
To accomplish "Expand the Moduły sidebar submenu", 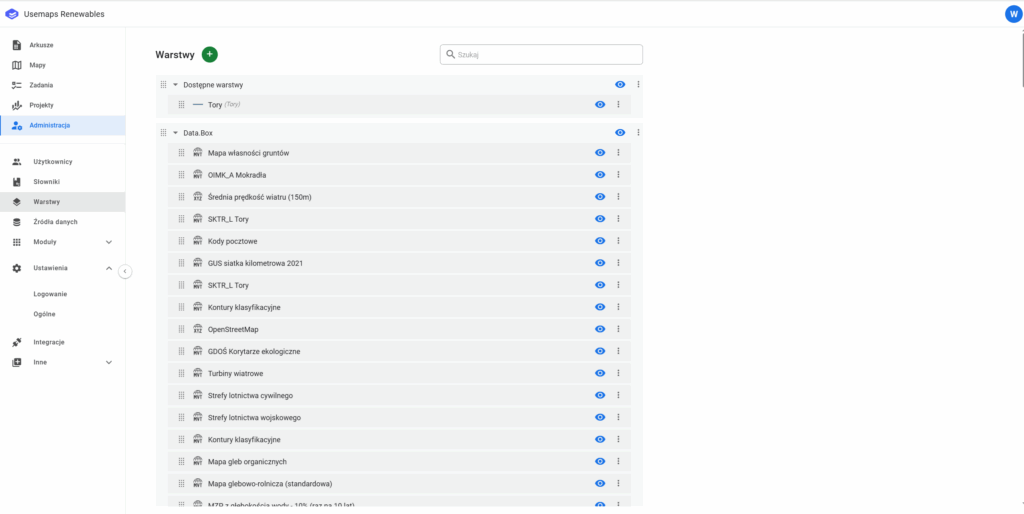I will coord(108,242).
